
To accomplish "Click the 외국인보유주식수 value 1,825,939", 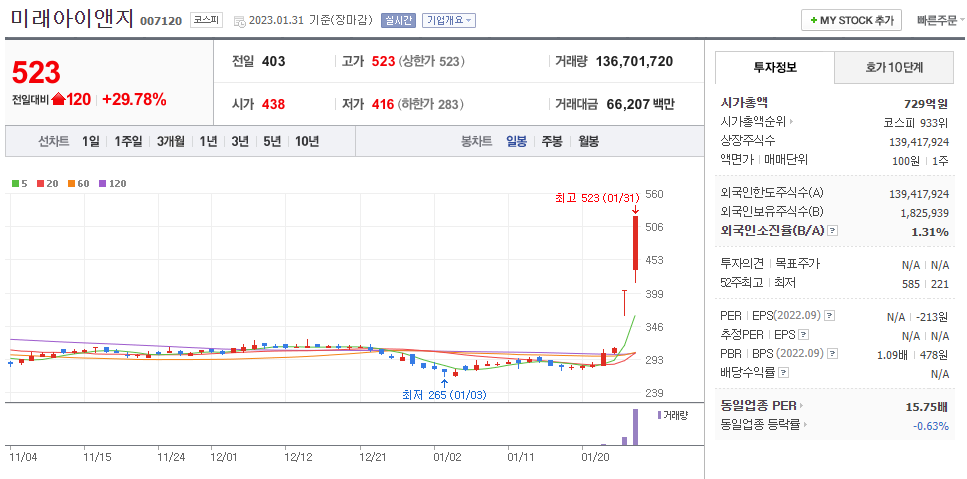I will tap(923, 213).
